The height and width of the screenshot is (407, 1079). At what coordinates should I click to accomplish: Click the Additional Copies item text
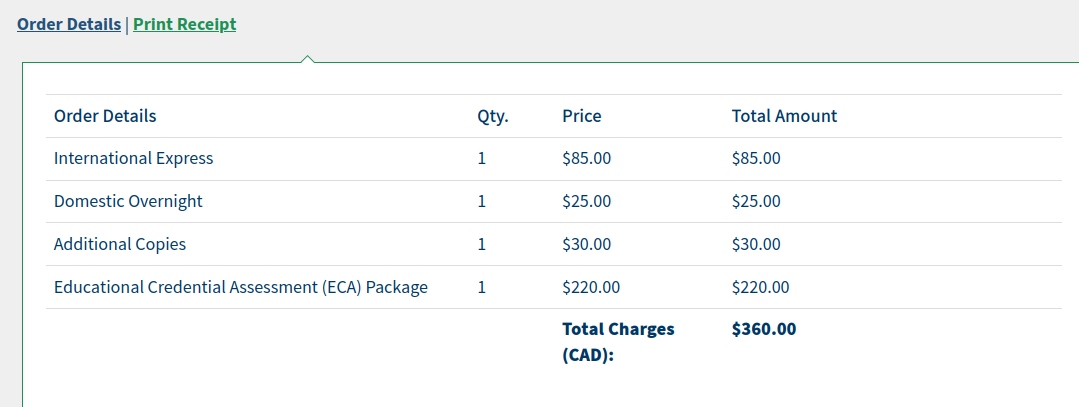point(120,244)
